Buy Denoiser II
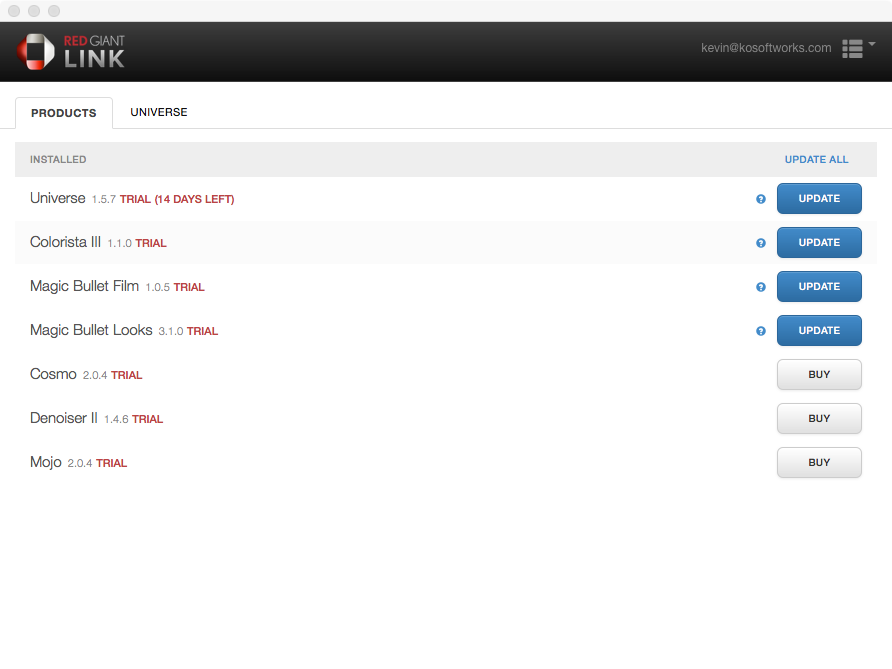Image resolution: width=892 pixels, height=669 pixels. point(819,419)
